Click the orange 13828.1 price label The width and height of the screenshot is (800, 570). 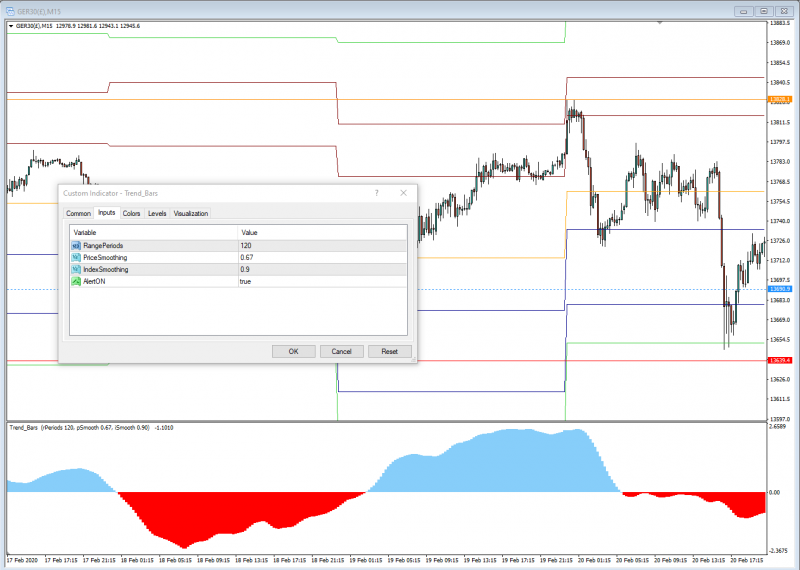780,100
